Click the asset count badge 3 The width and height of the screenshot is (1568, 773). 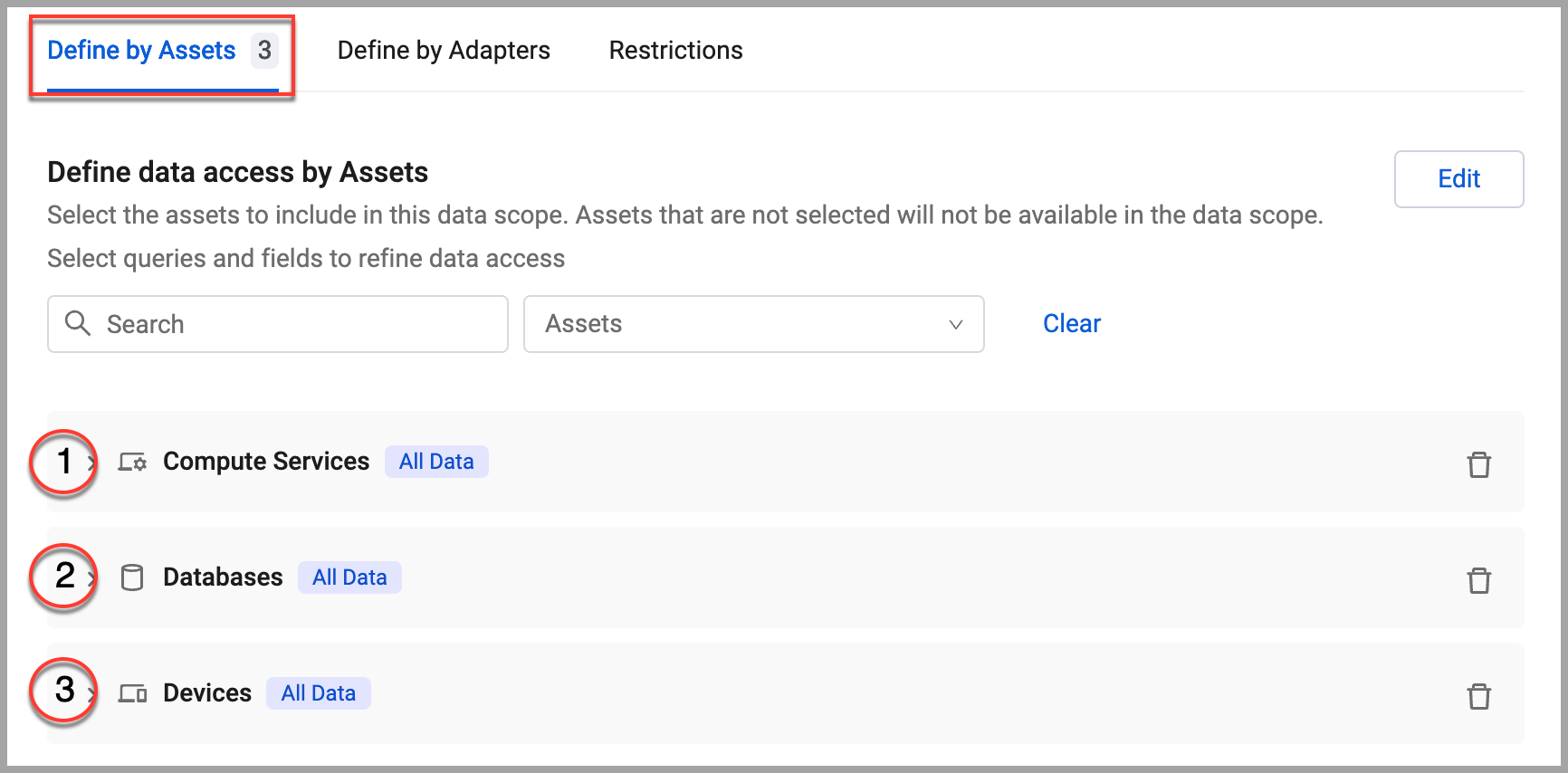(264, 50)
